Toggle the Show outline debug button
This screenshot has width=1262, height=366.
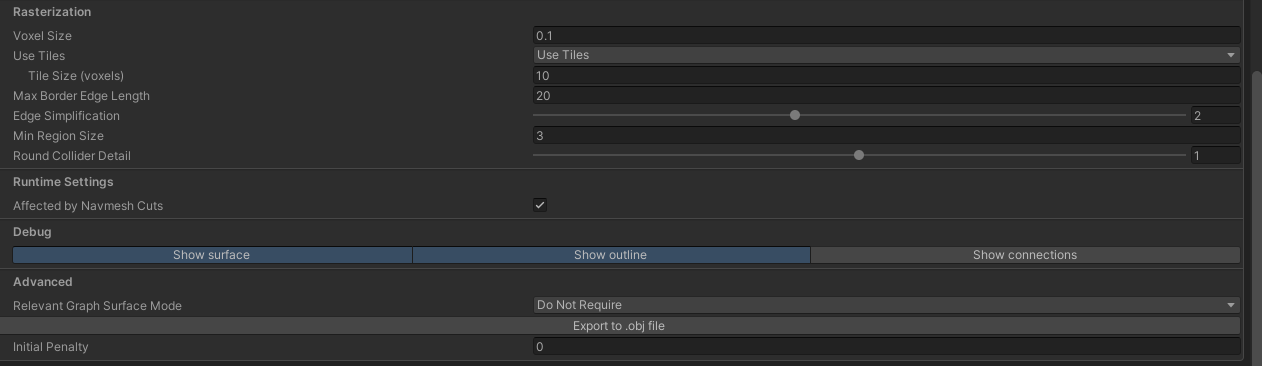coord(610,255)
